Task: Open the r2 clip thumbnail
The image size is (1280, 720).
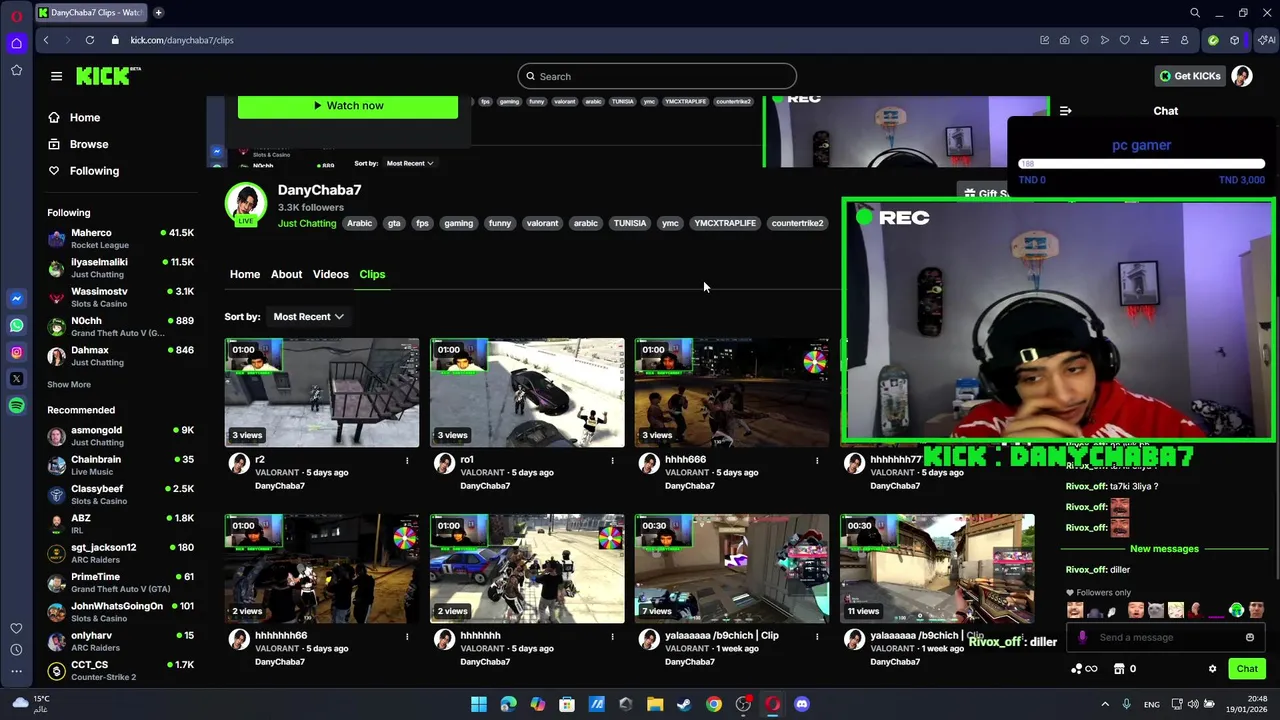Action: [322, 393]
